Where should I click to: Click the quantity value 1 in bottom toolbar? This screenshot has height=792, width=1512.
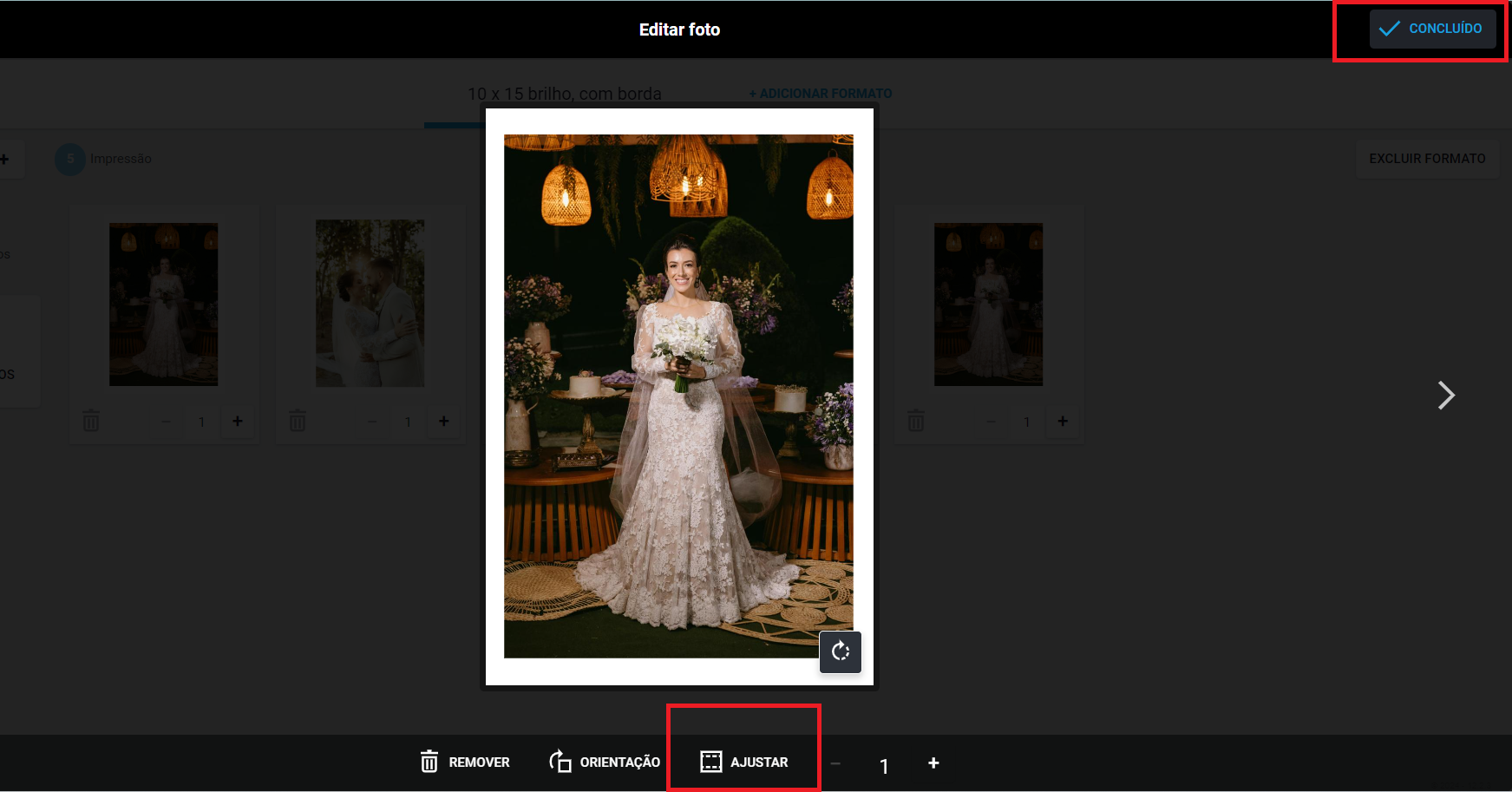pyautogui.click(x=884, y=766)
